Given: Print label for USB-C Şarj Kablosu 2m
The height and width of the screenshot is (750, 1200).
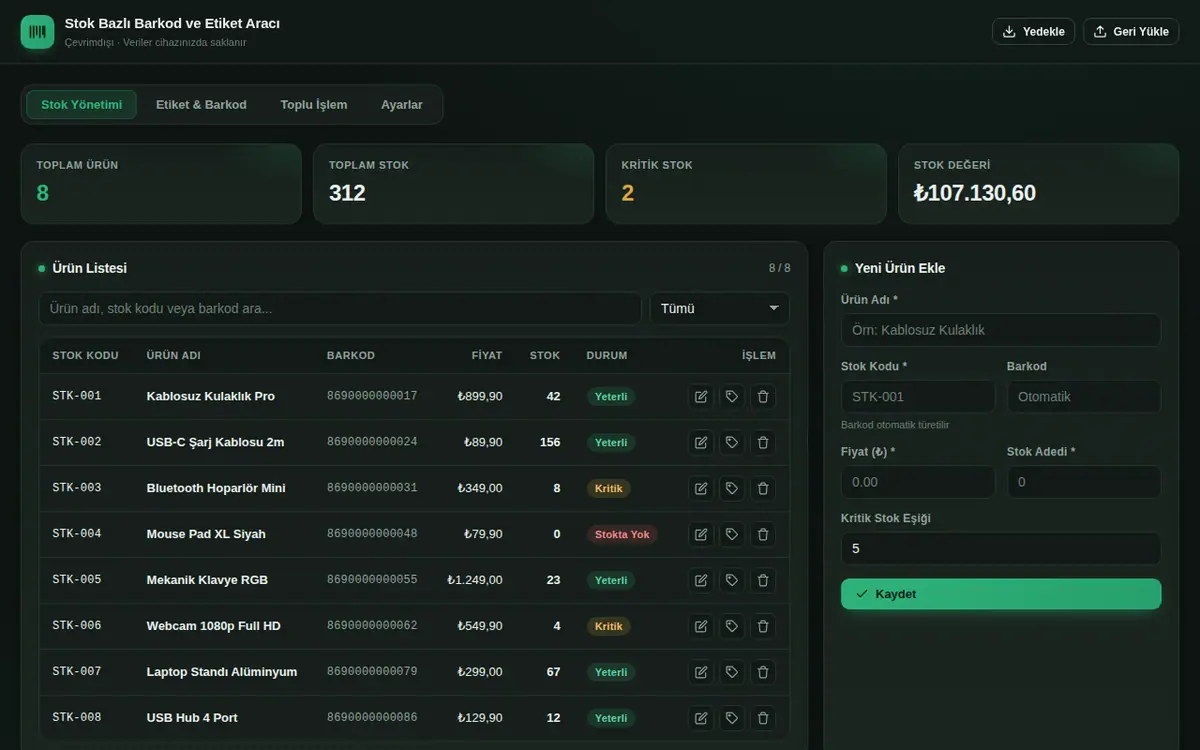Looking at the screenshot, I should pyautogui.click(x=732, y=442).
